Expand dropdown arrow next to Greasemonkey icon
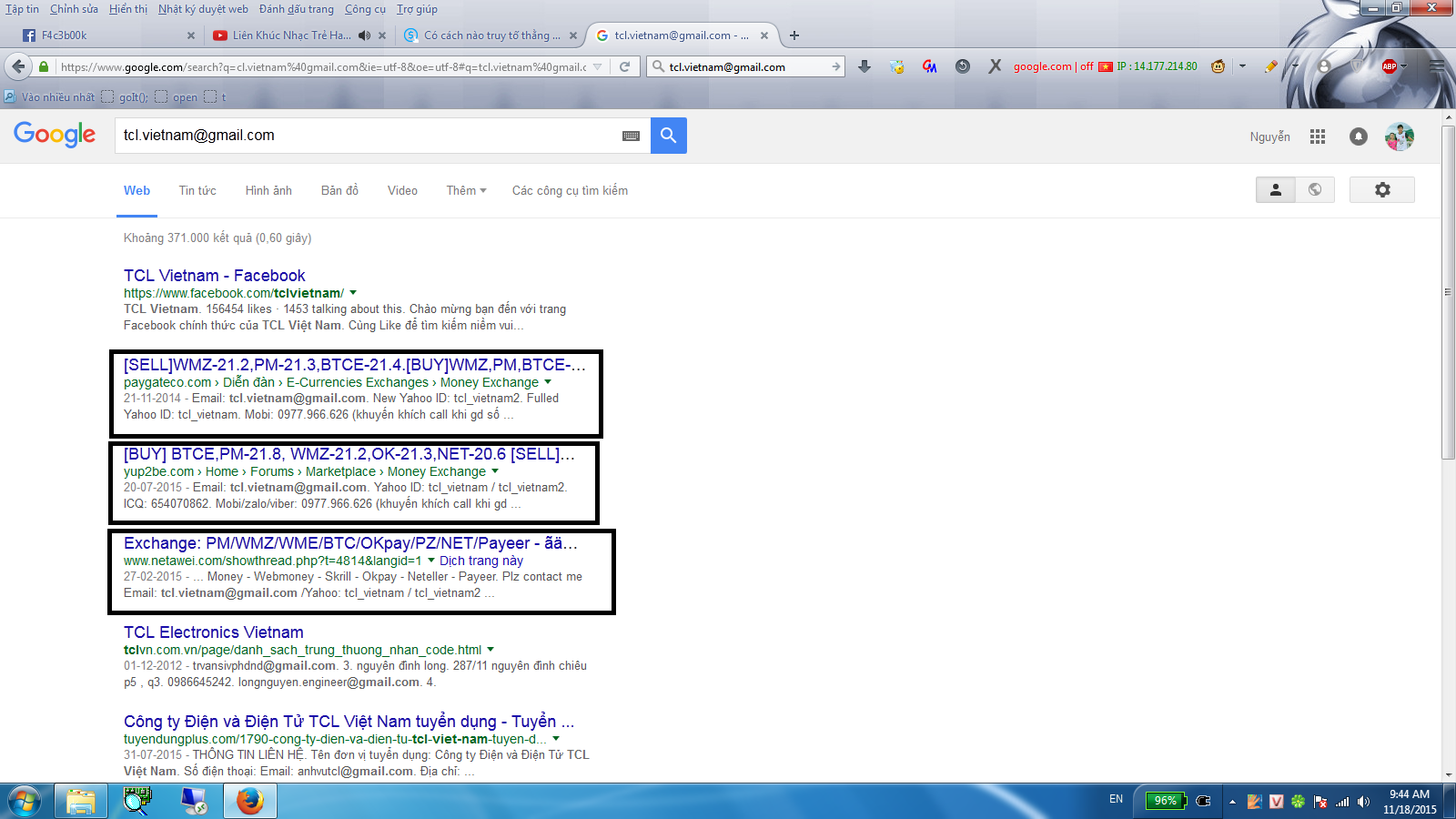Screen dimensions: 1456x819 (1242, 66)
